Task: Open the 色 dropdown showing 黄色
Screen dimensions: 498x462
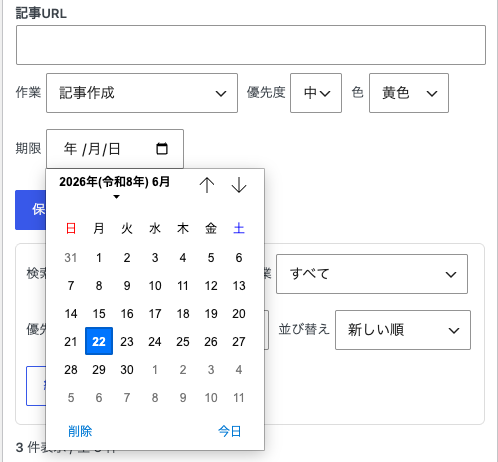Action: [409, 93]
